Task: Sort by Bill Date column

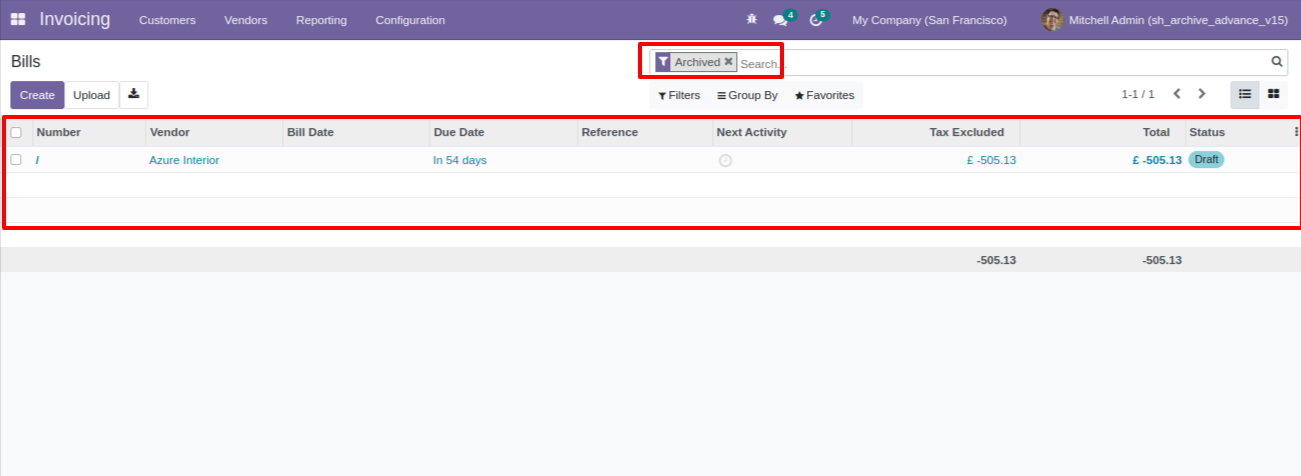Action: [356, 132]
